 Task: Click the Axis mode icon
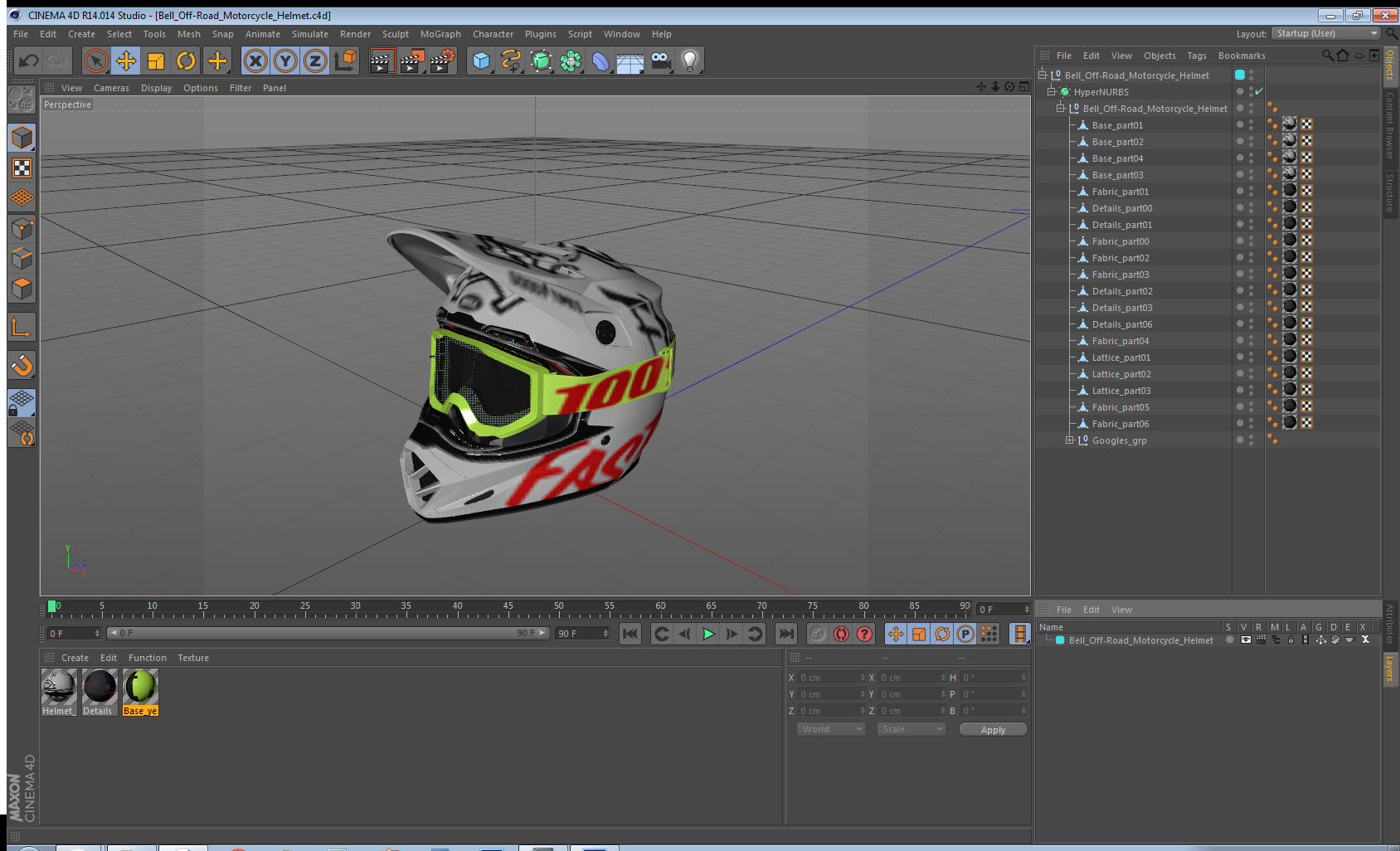click(x=22, y=327)
